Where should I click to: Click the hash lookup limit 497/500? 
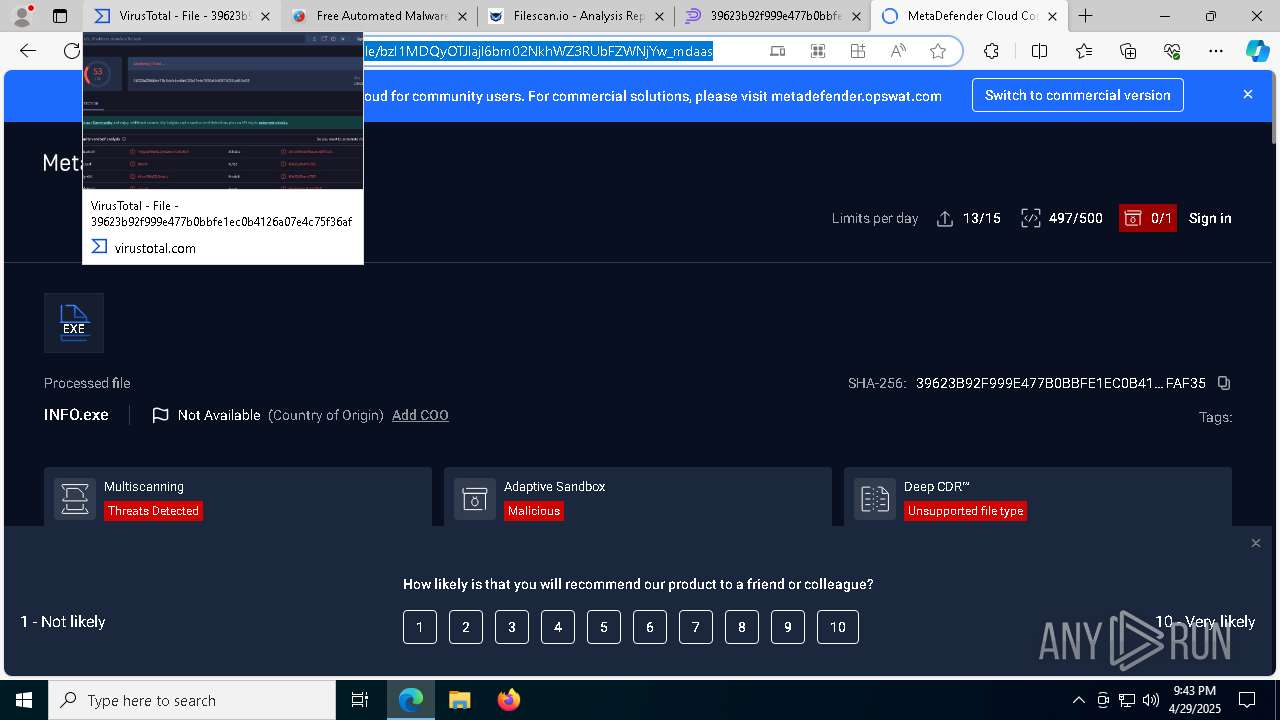point(1062,218)
